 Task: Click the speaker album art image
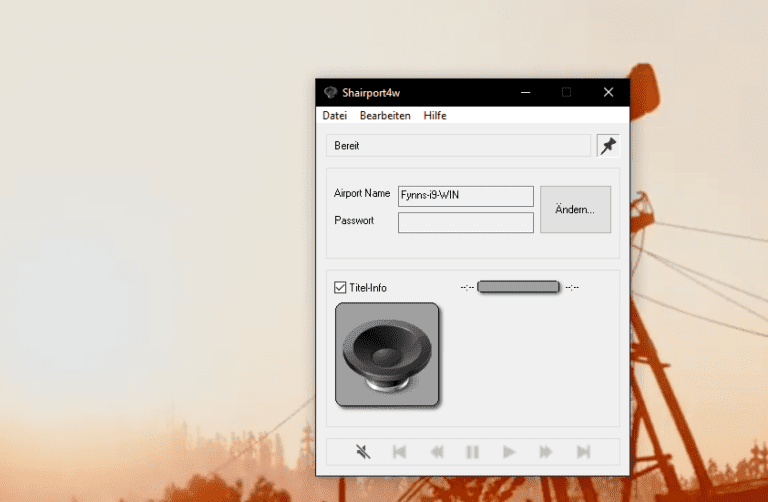tap(387, 354)
